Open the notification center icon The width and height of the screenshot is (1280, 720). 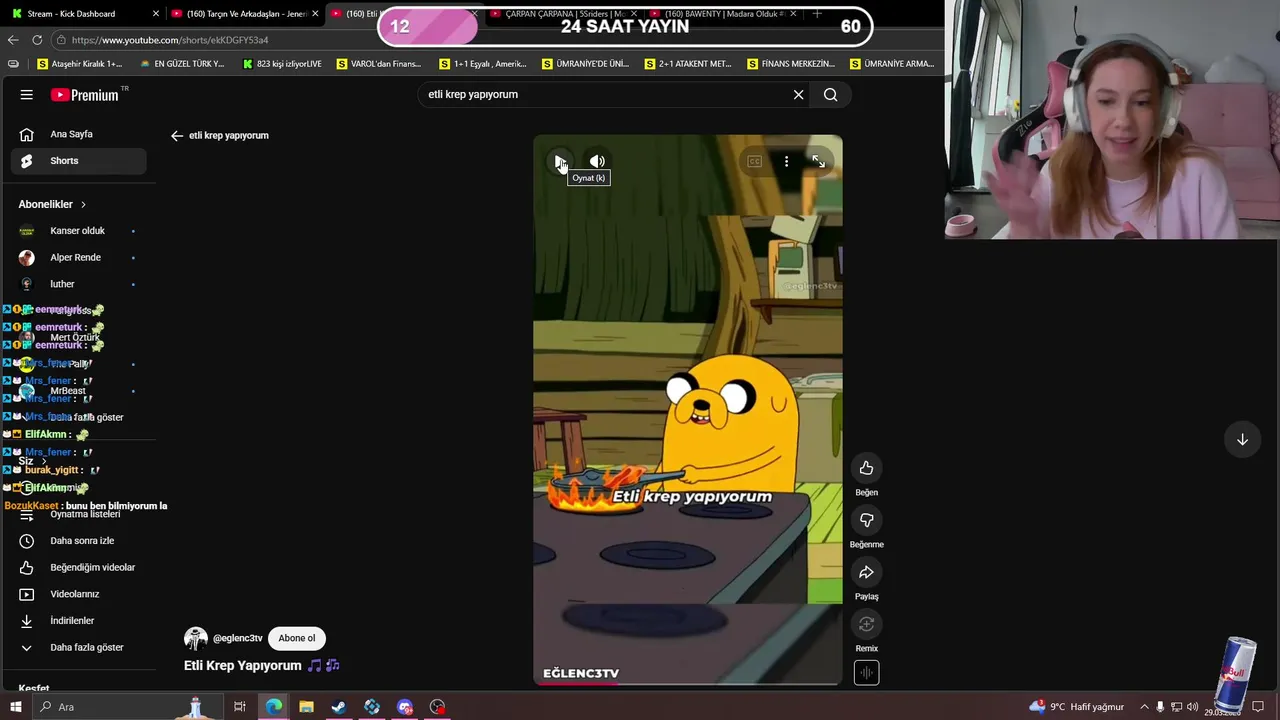[1256, 707]
